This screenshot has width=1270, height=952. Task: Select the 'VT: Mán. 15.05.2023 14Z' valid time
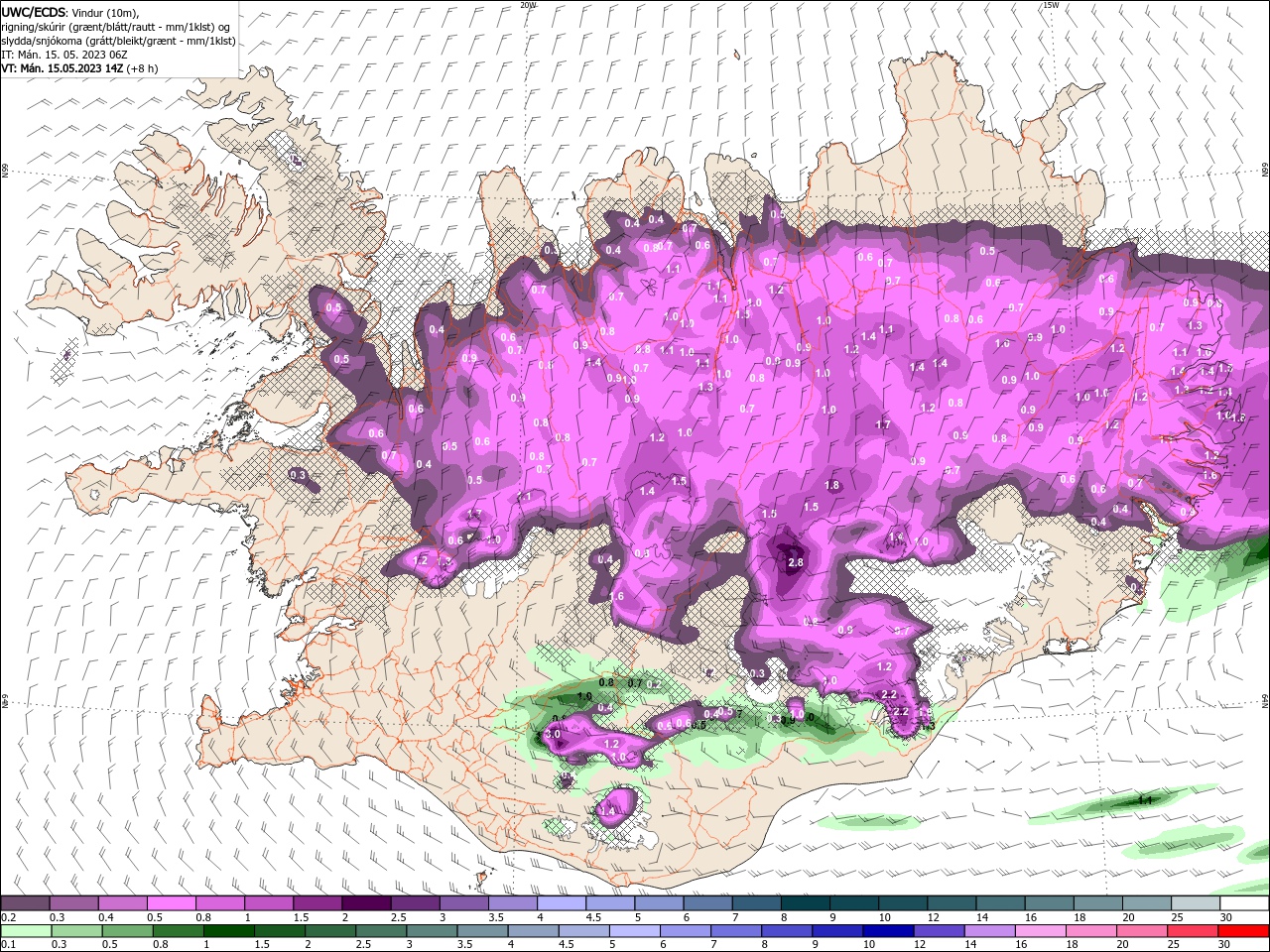(x=63, y=69)
